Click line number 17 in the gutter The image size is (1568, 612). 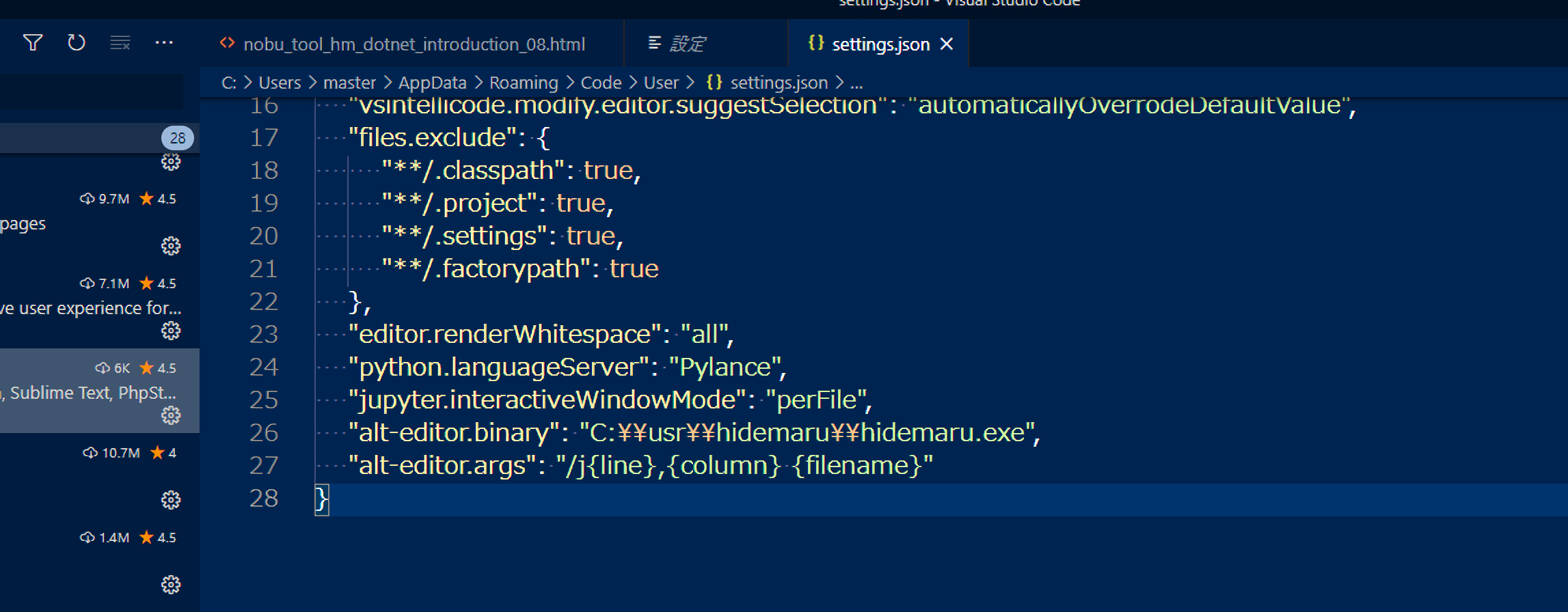[264, 138]
